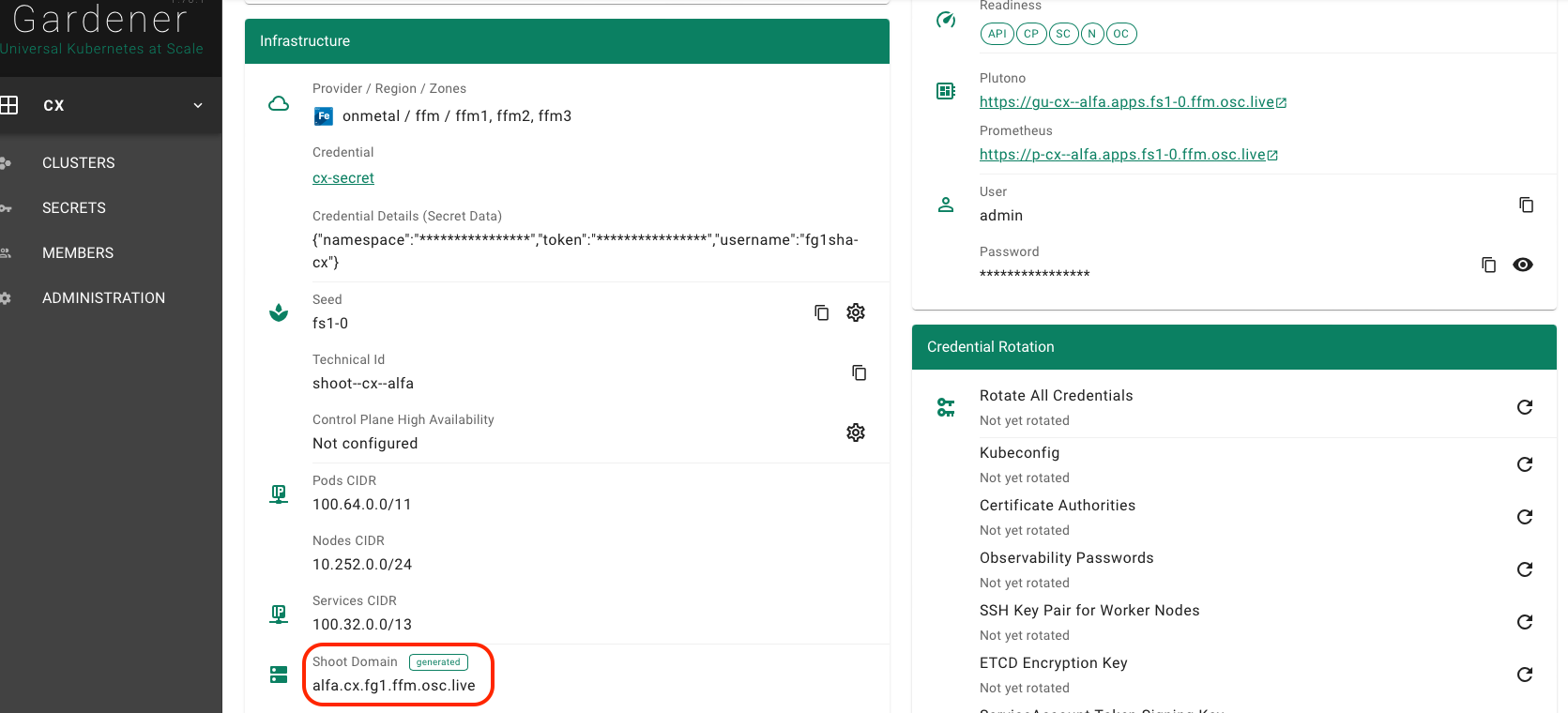Viewport: 1568px width, 713px height.
Task: Open Members page from sidebar
Action: 78,253
